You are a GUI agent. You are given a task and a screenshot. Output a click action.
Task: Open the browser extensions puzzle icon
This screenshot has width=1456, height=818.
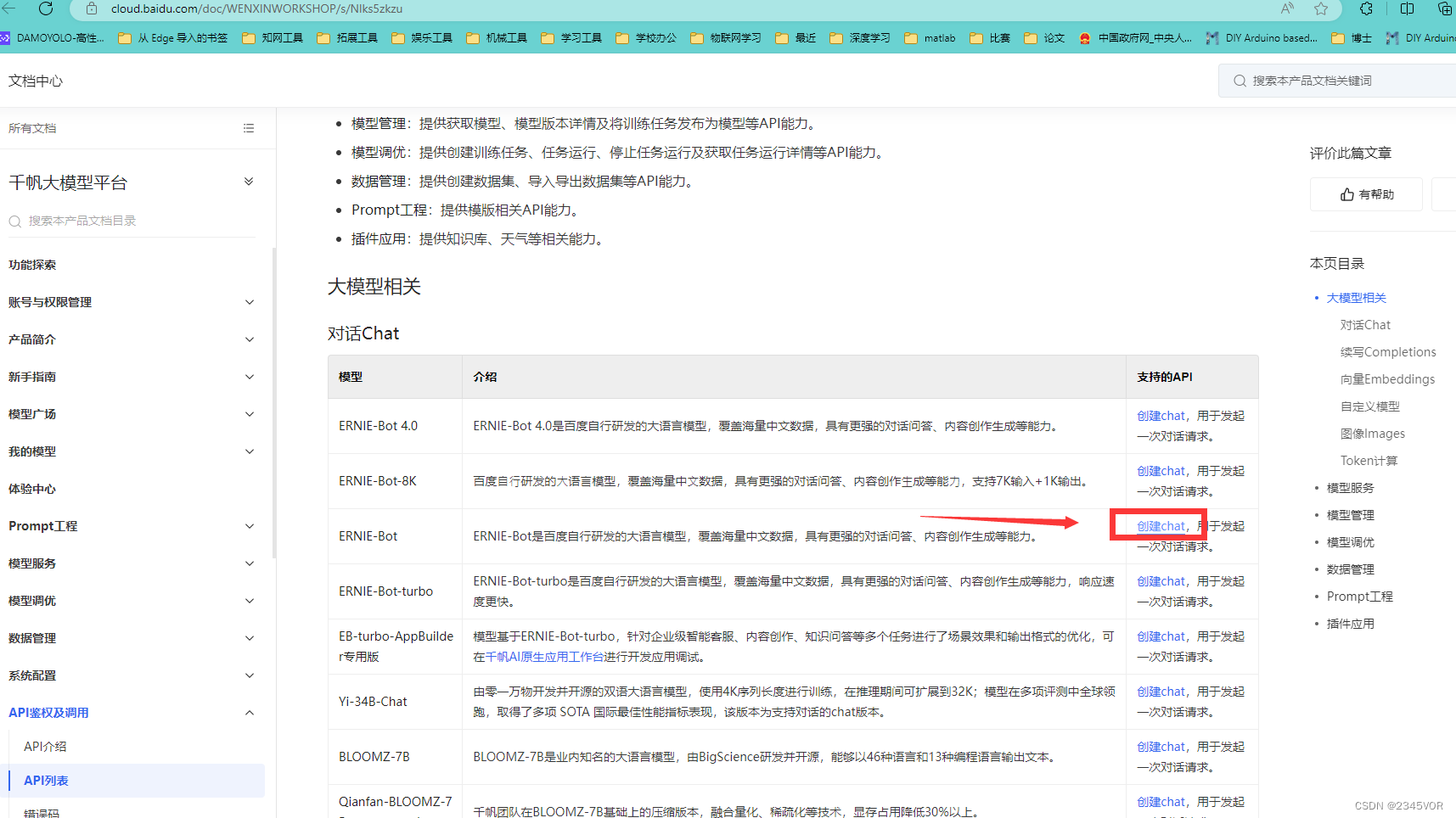click(1366, 8)
